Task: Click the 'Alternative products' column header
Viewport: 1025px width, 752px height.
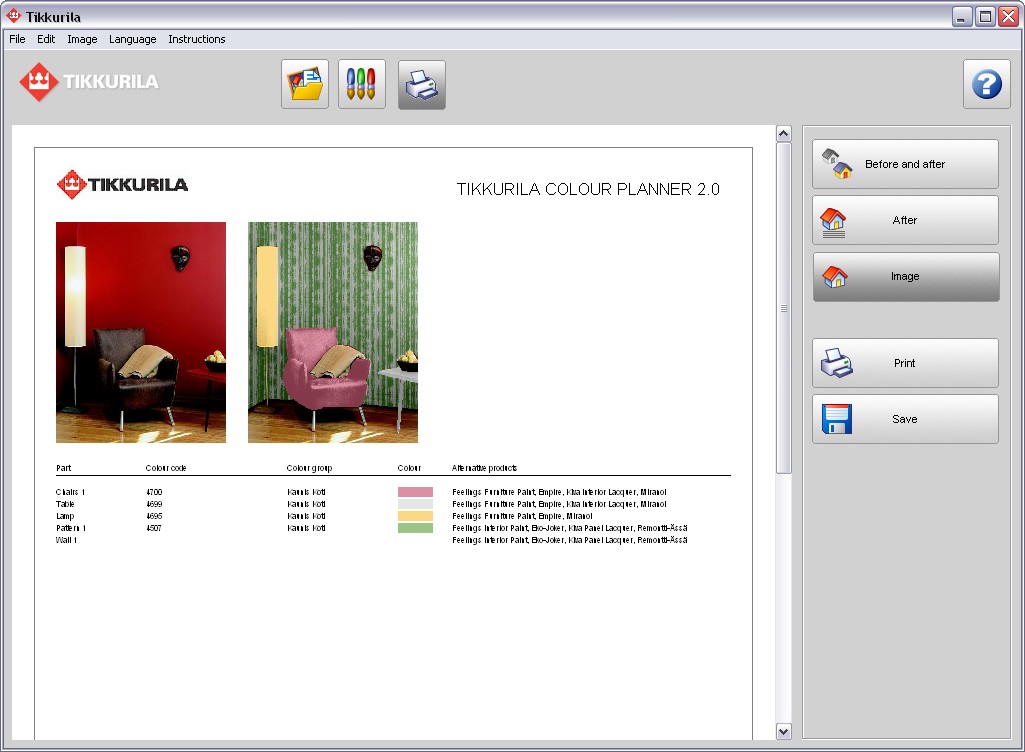Action: point(484,468)
